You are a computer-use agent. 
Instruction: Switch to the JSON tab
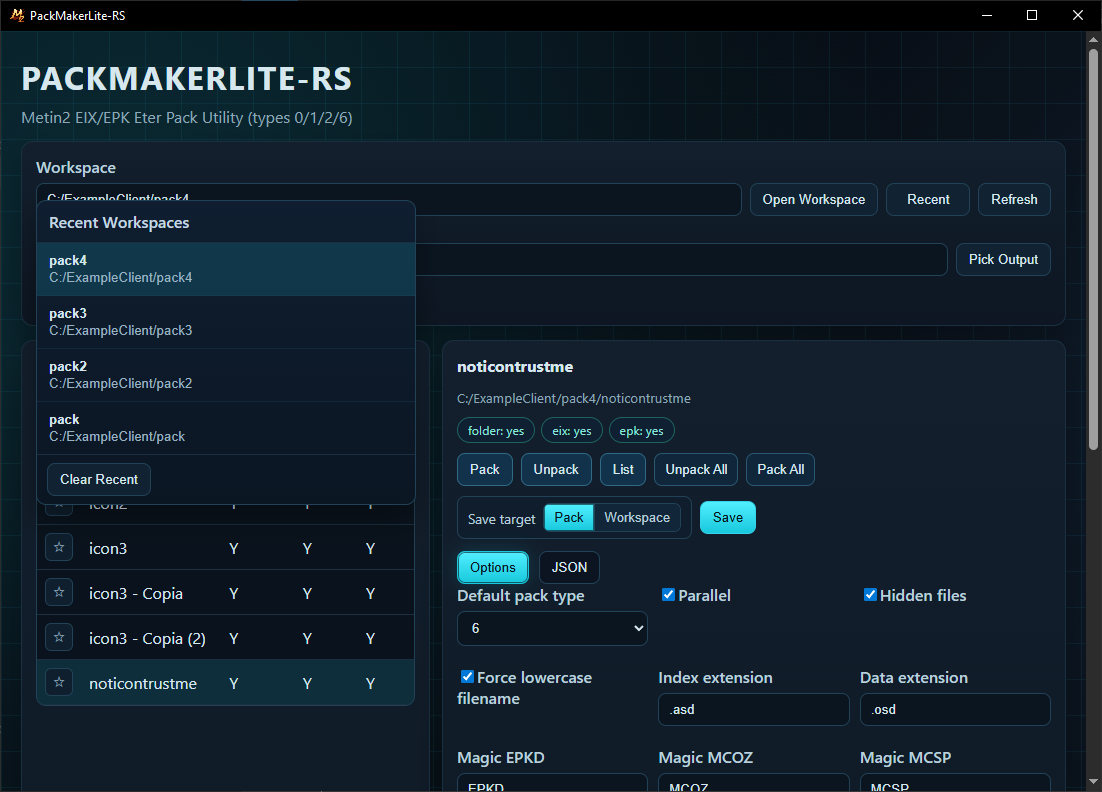pos(569,567)
